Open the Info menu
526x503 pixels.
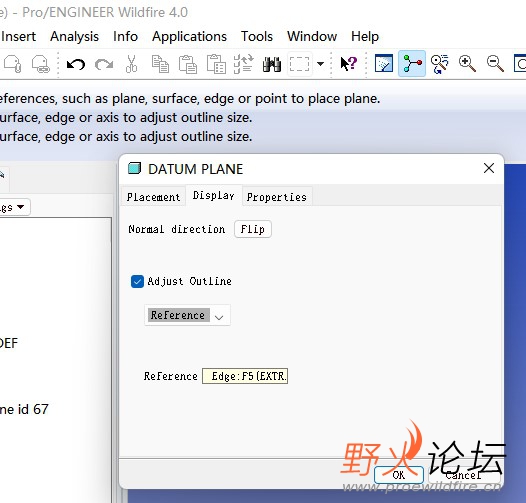(x=125, y=36)
